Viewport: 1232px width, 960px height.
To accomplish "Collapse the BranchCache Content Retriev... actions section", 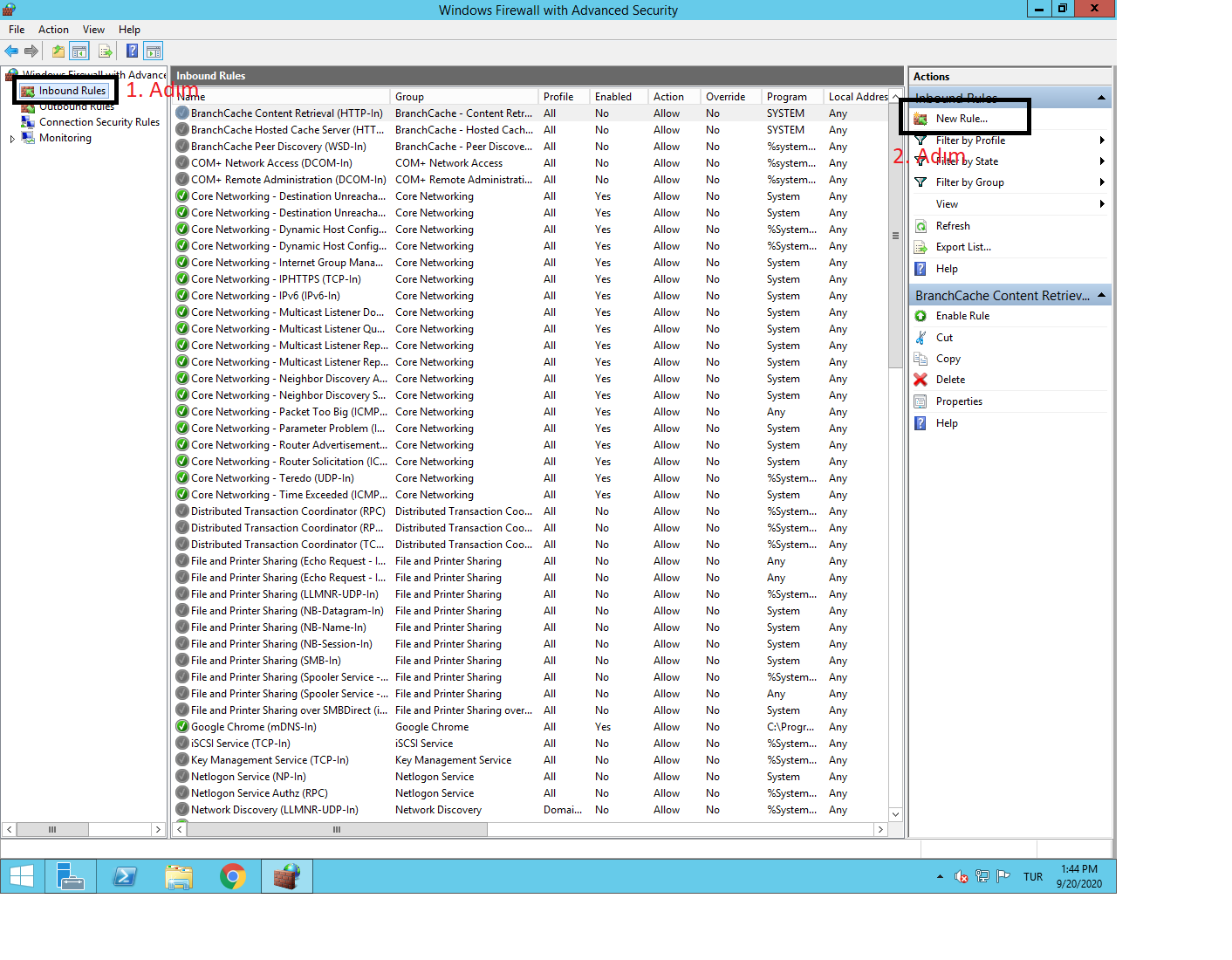I will [1101, 296].
